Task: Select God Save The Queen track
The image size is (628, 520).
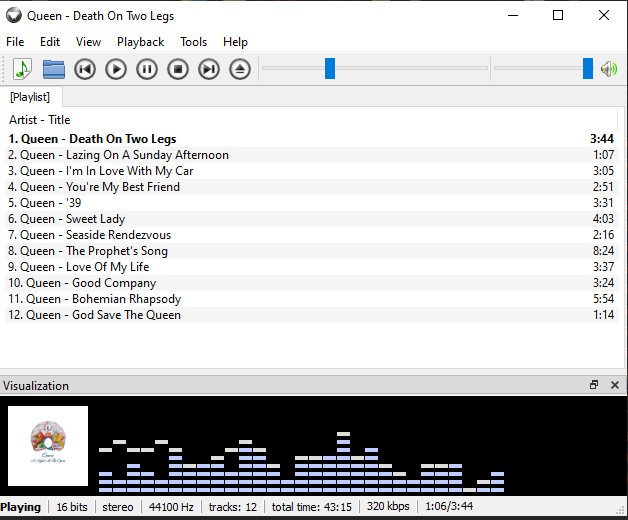Action: [x=311, y=315]
